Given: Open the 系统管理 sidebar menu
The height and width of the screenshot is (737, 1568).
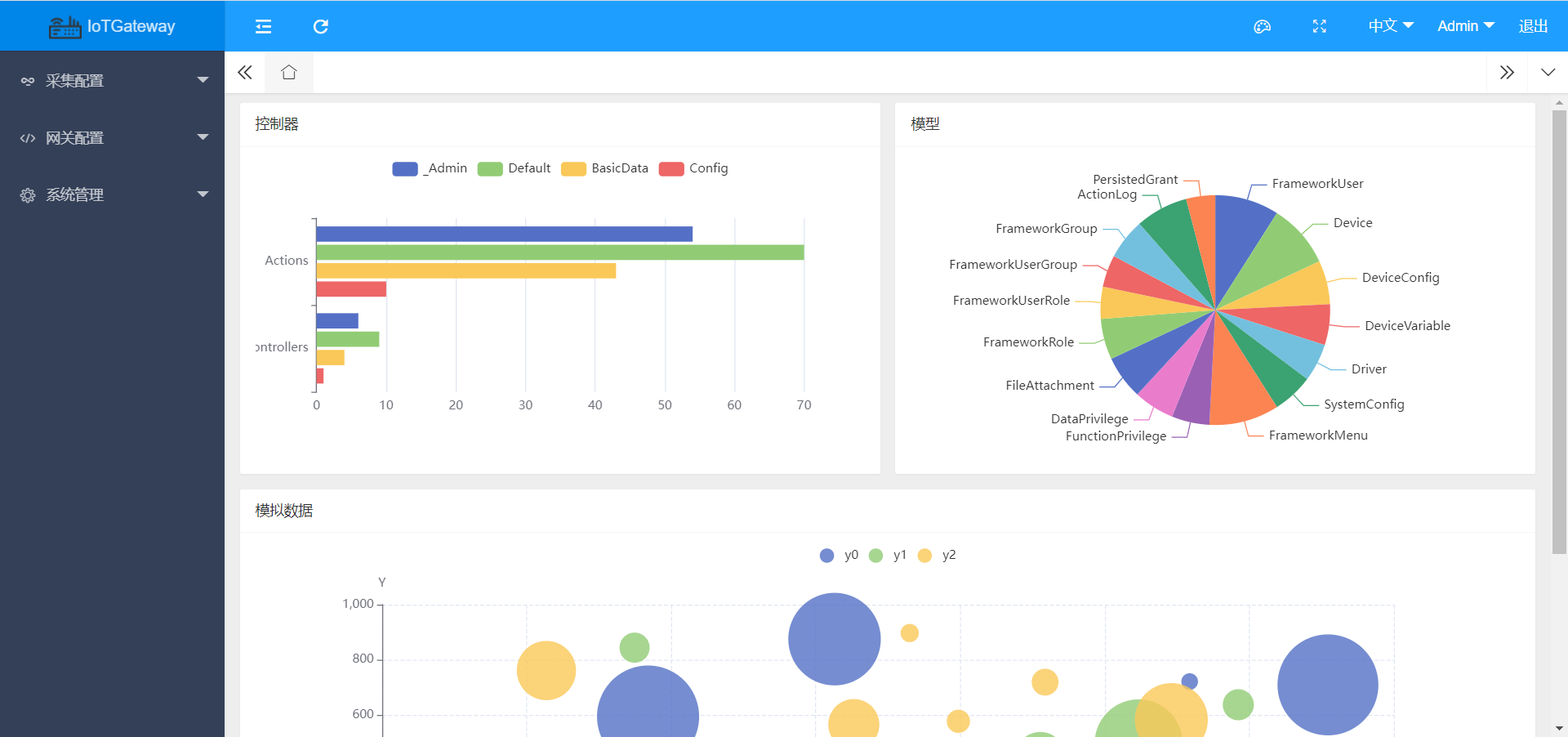Looking at the screenshot, I should [112, 195].
